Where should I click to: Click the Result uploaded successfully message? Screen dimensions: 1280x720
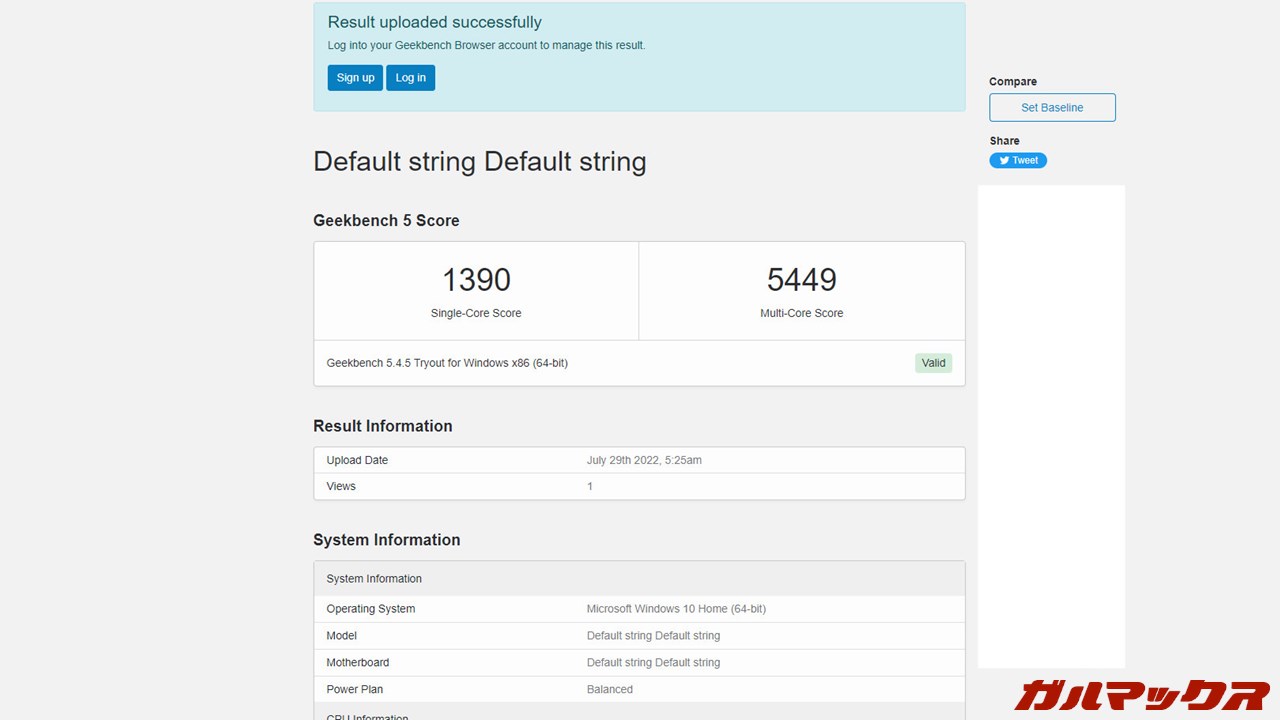pos(434,23)
